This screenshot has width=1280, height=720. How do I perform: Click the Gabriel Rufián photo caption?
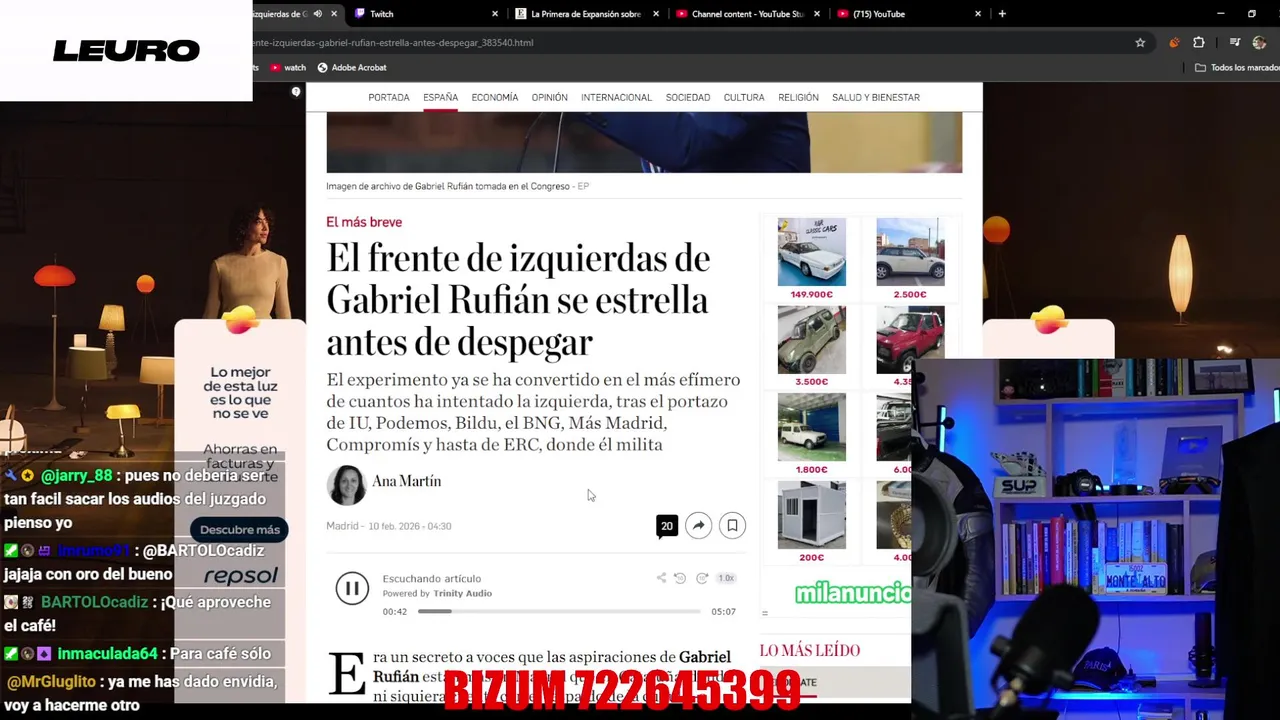click(457, 186)
